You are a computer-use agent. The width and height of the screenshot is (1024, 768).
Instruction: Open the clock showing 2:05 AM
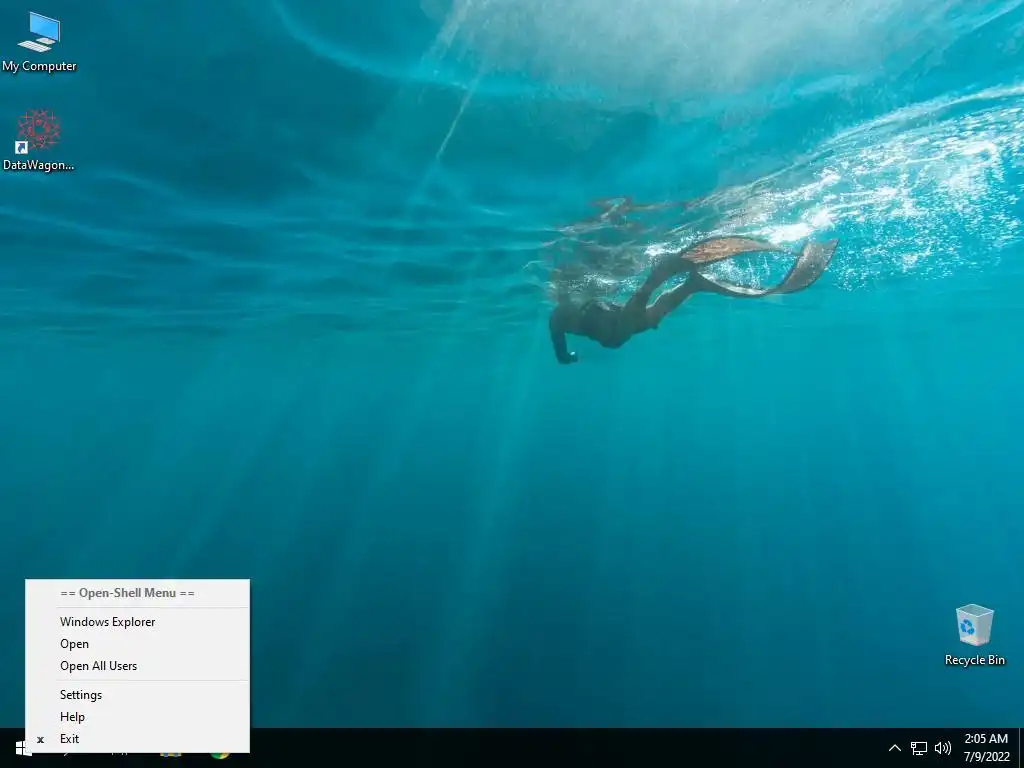(986, 748)
